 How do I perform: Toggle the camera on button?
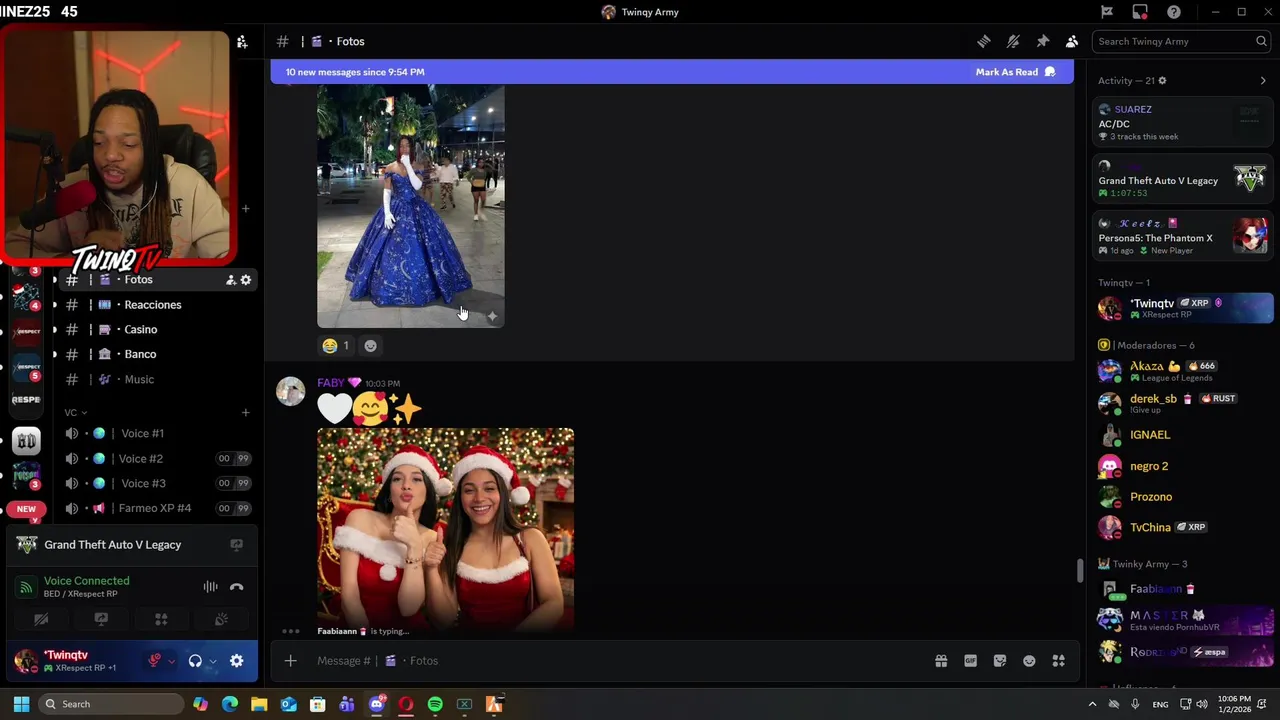click(x=41, y=620)
